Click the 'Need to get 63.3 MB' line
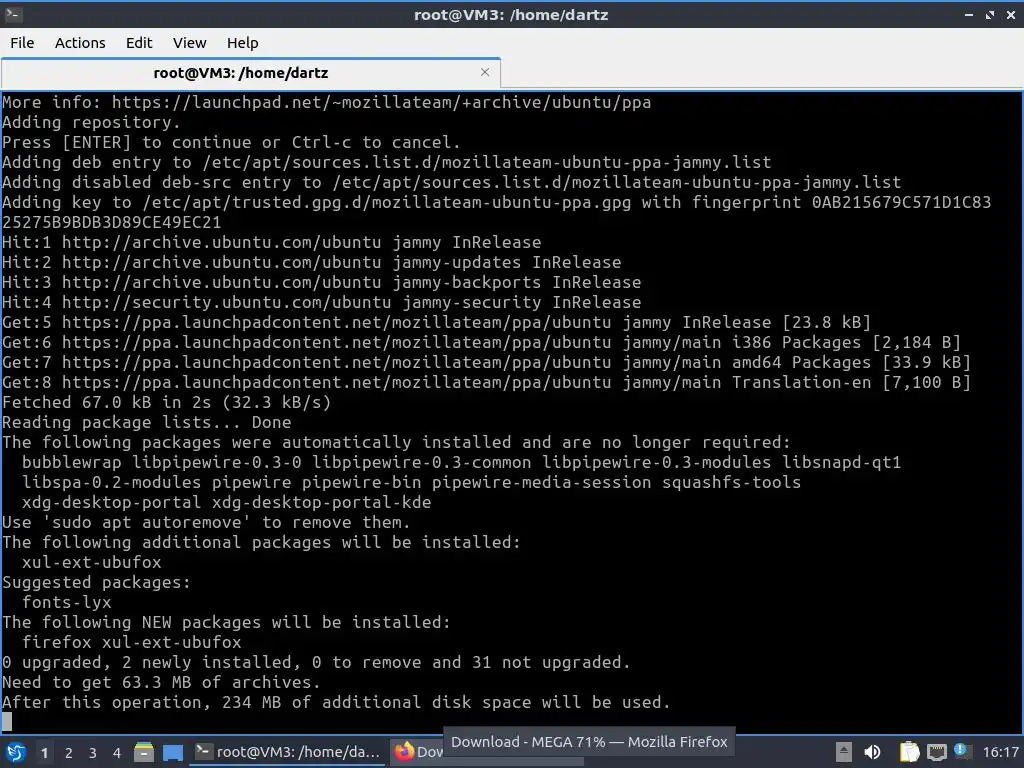Image resolution: width=1024 pixels, height=768 pixels. [x=161, y=682]
